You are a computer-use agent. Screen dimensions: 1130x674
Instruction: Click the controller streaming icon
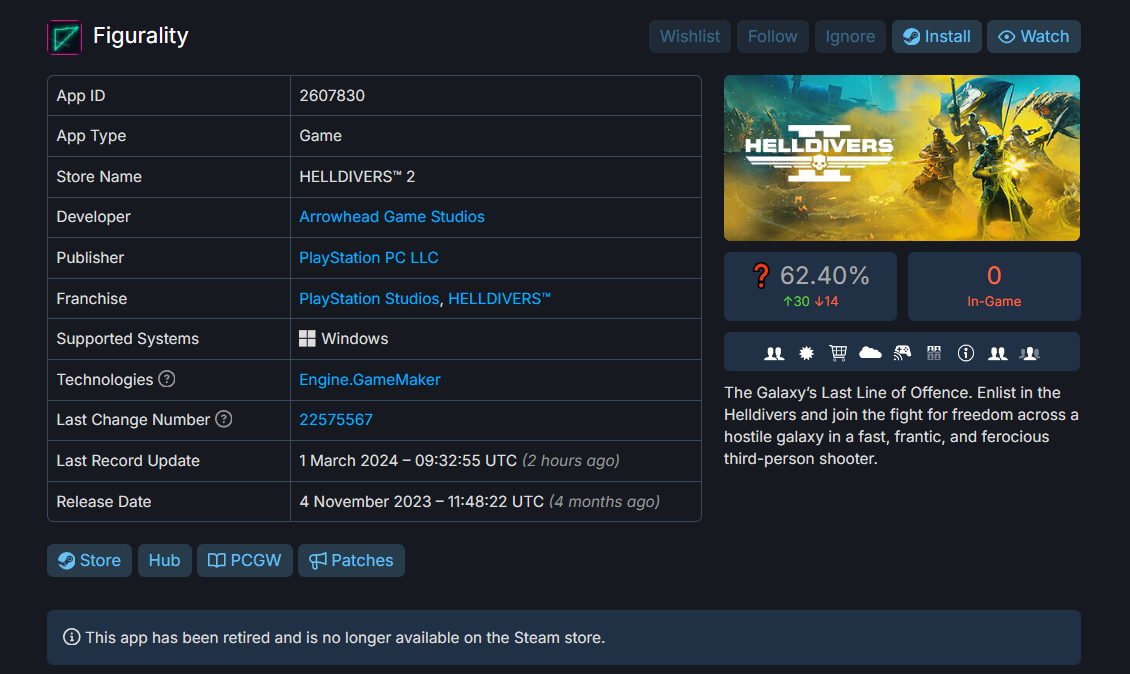[902, 353]
